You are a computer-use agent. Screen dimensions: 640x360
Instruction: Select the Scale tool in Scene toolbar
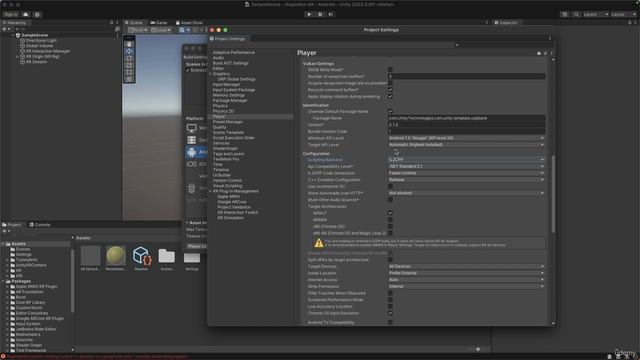click(129, 65)
